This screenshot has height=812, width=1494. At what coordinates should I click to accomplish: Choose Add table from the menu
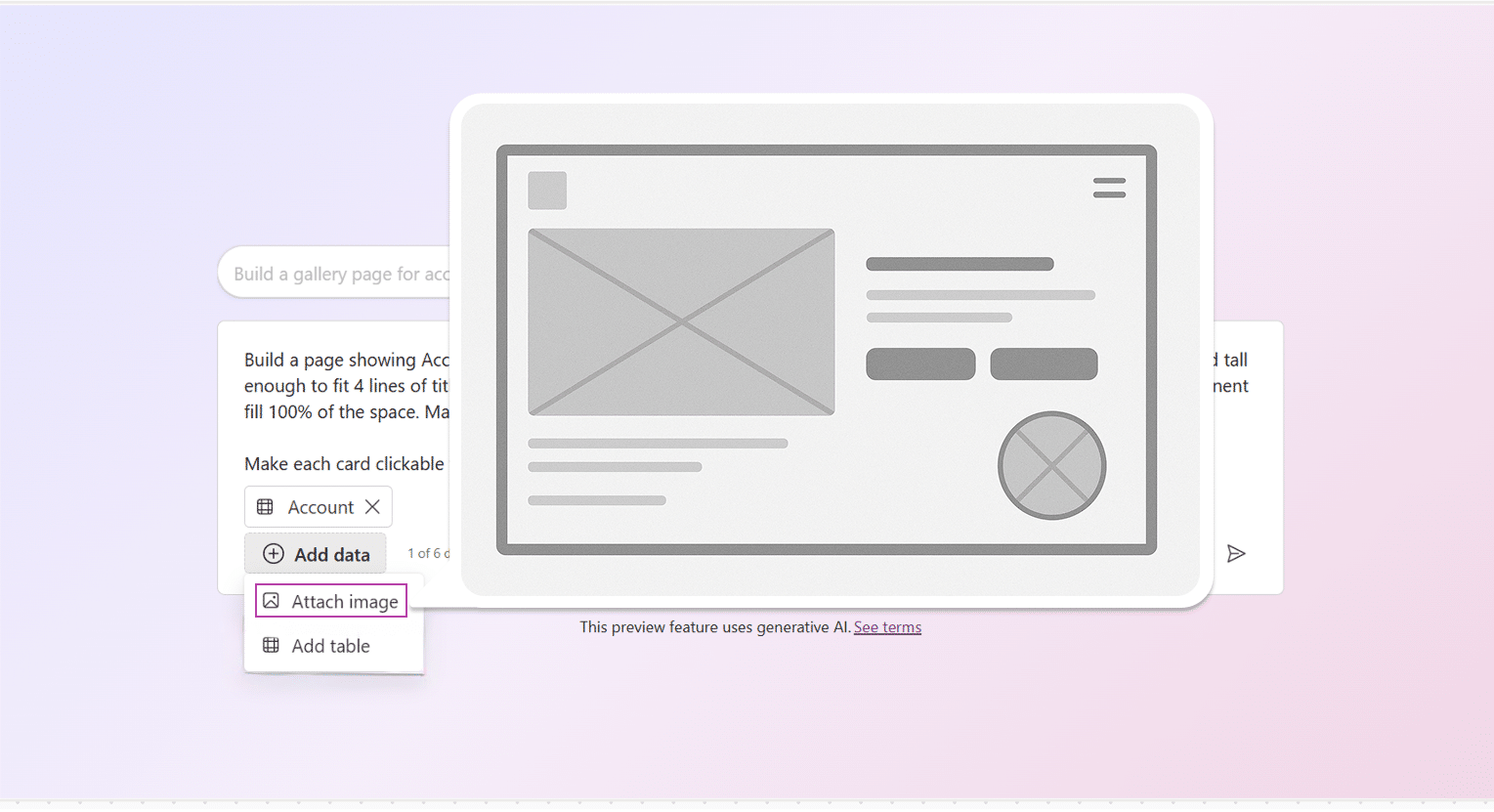tap(331, 646)
